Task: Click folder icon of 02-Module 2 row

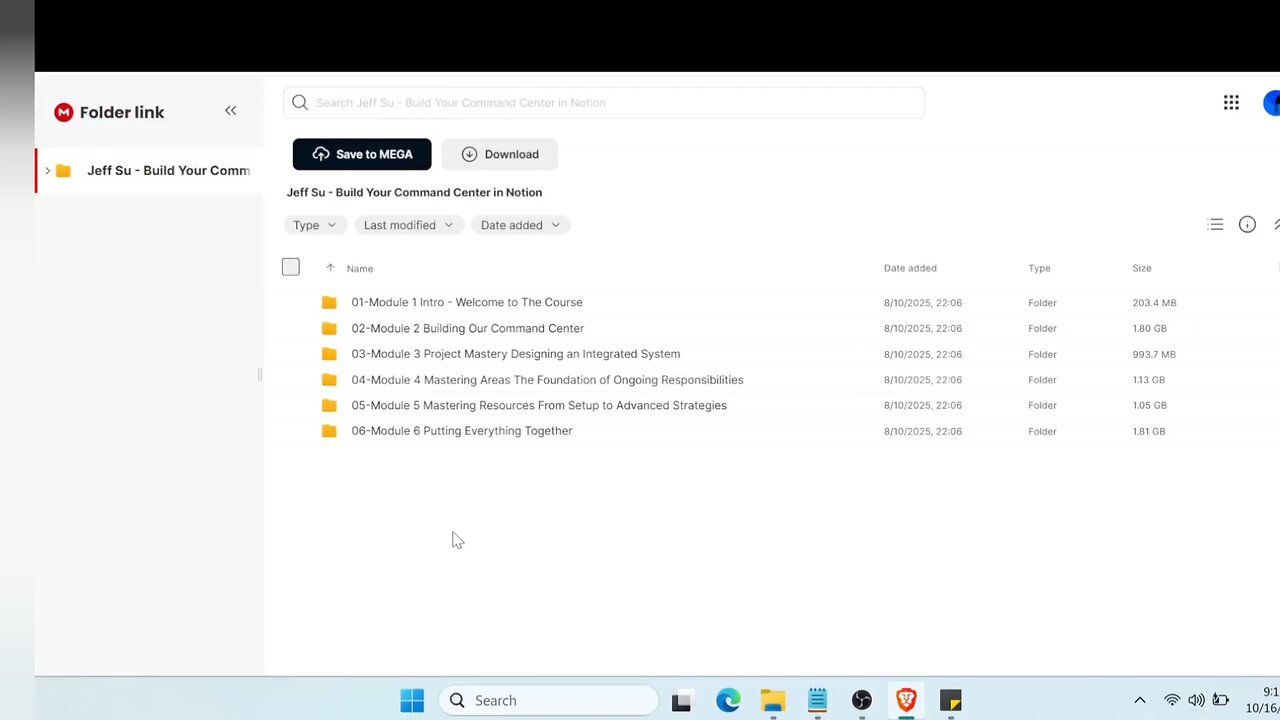Action: (x=329, y=328)
